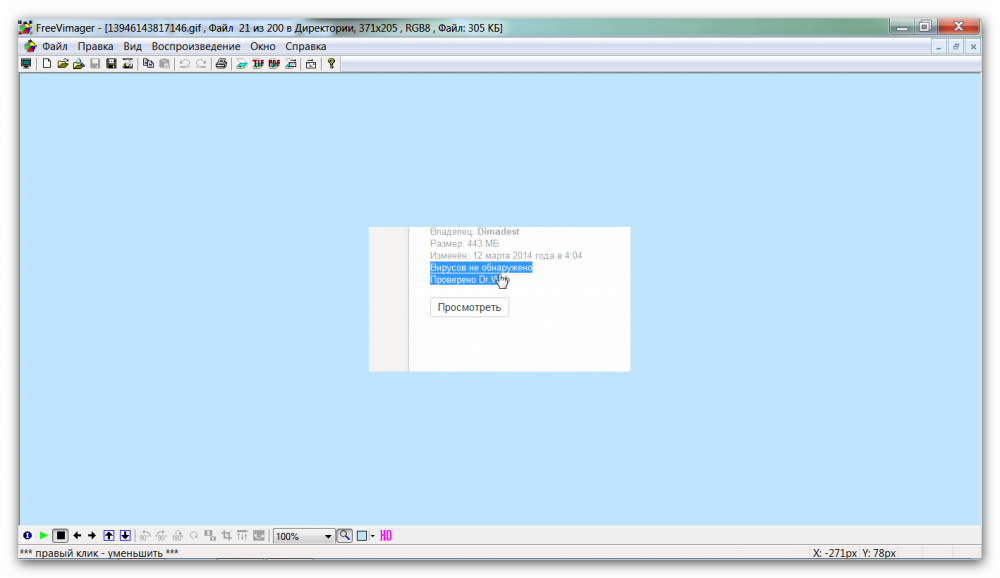Screen dimensions: 1000x578
Task: Click the blue info icon in bottom toolbar
Action: pyautogui.click(x=27, y=536)
